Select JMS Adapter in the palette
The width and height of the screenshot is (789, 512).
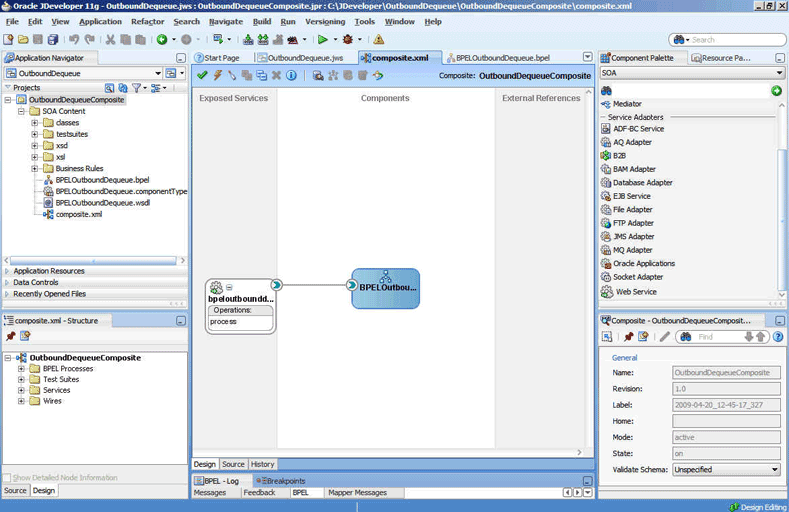pos(628,236)
